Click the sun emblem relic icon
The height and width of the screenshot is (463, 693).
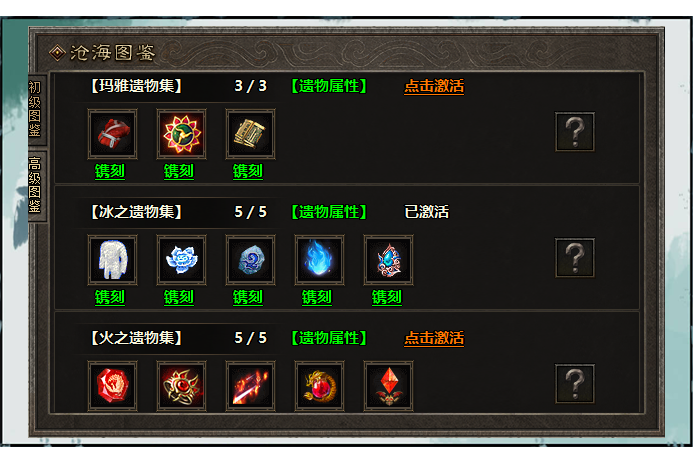(181, 134)
